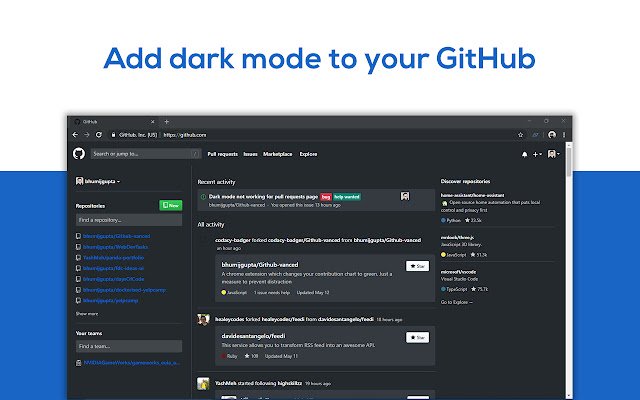Open the plus create-new dropdown
Screen dimensions: 640x400
(x=537, y=154)
